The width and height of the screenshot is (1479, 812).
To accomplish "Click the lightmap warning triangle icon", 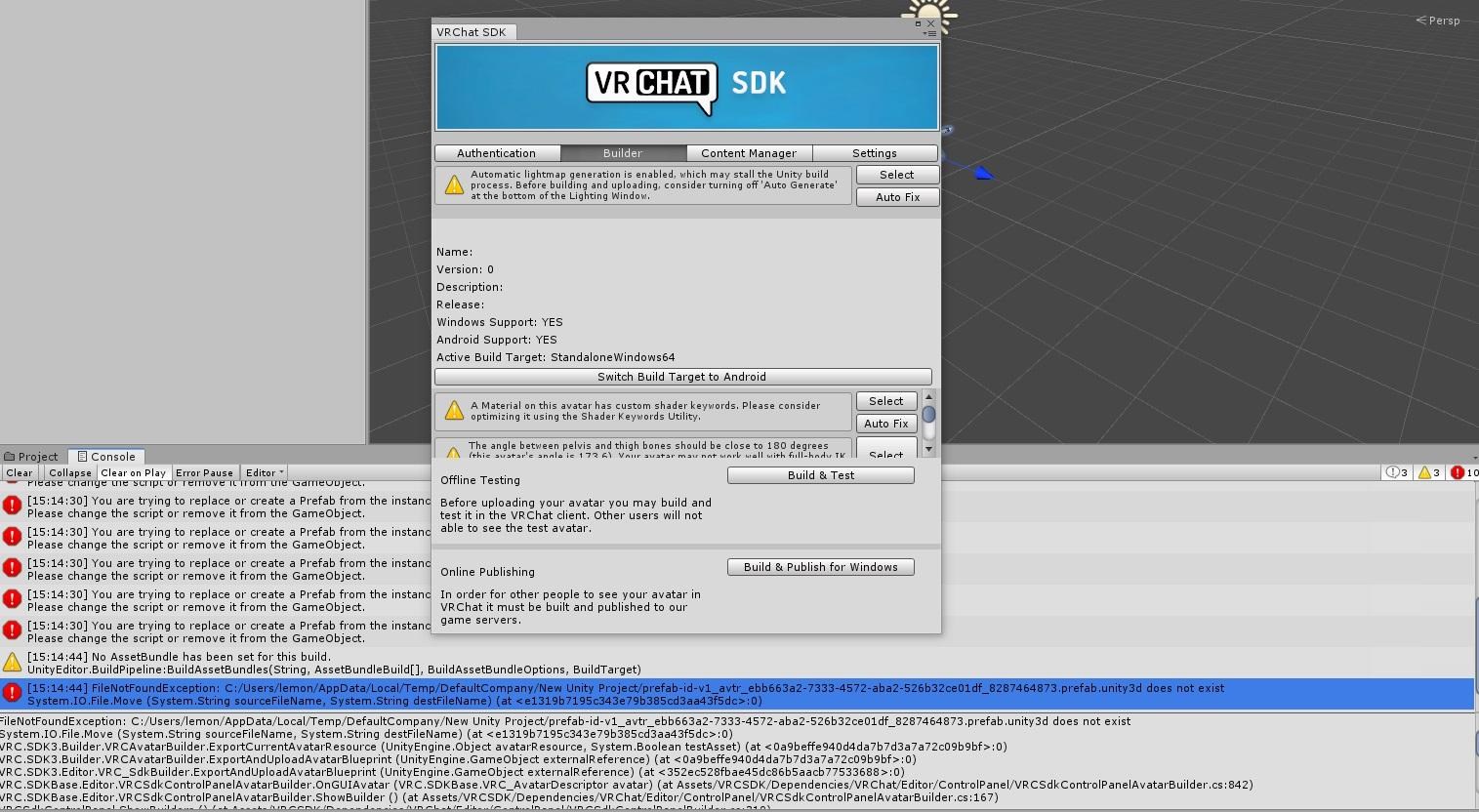I will click(454, 185).
